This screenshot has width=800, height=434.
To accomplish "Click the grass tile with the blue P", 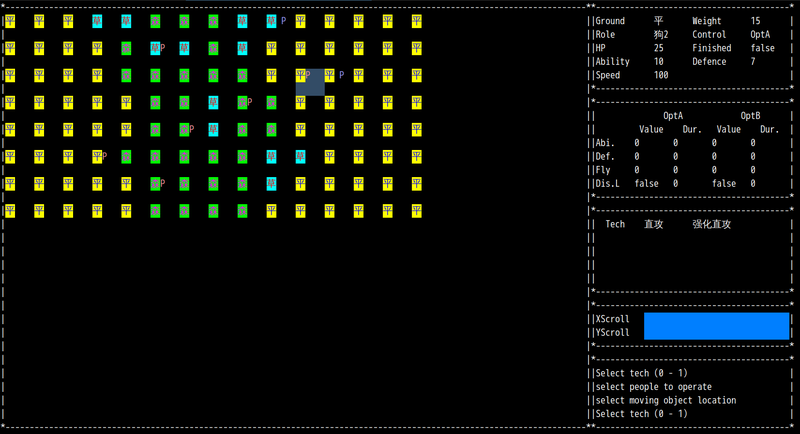I will 271,21.
